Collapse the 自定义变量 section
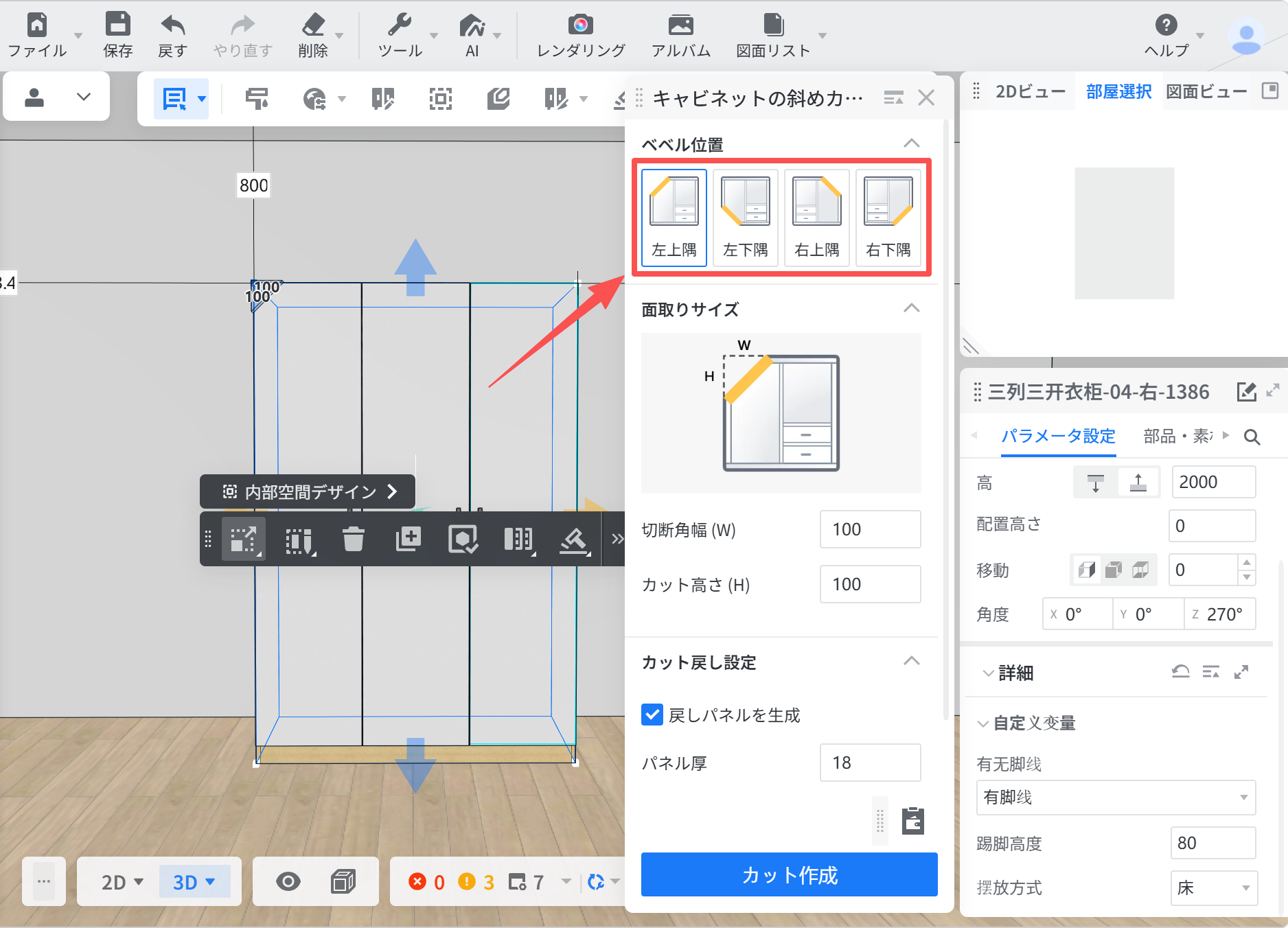Viewport: 1288px width, 928px height. coord(983,723)
